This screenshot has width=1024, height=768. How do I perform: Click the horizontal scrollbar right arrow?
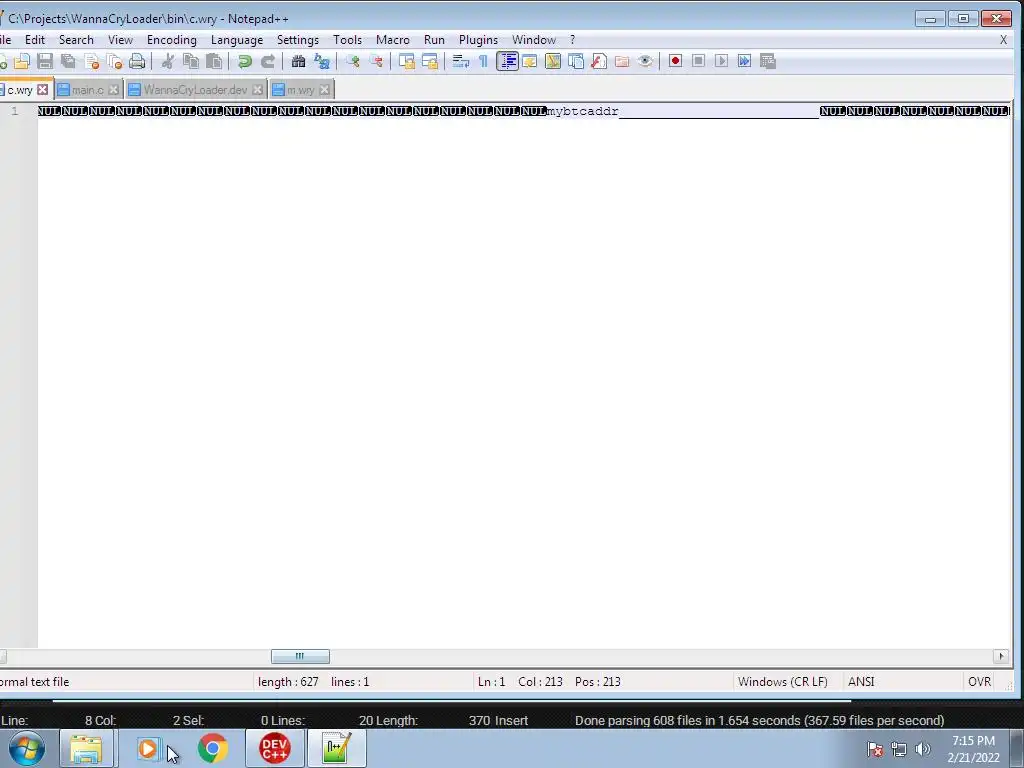[x=1000, y=656]
